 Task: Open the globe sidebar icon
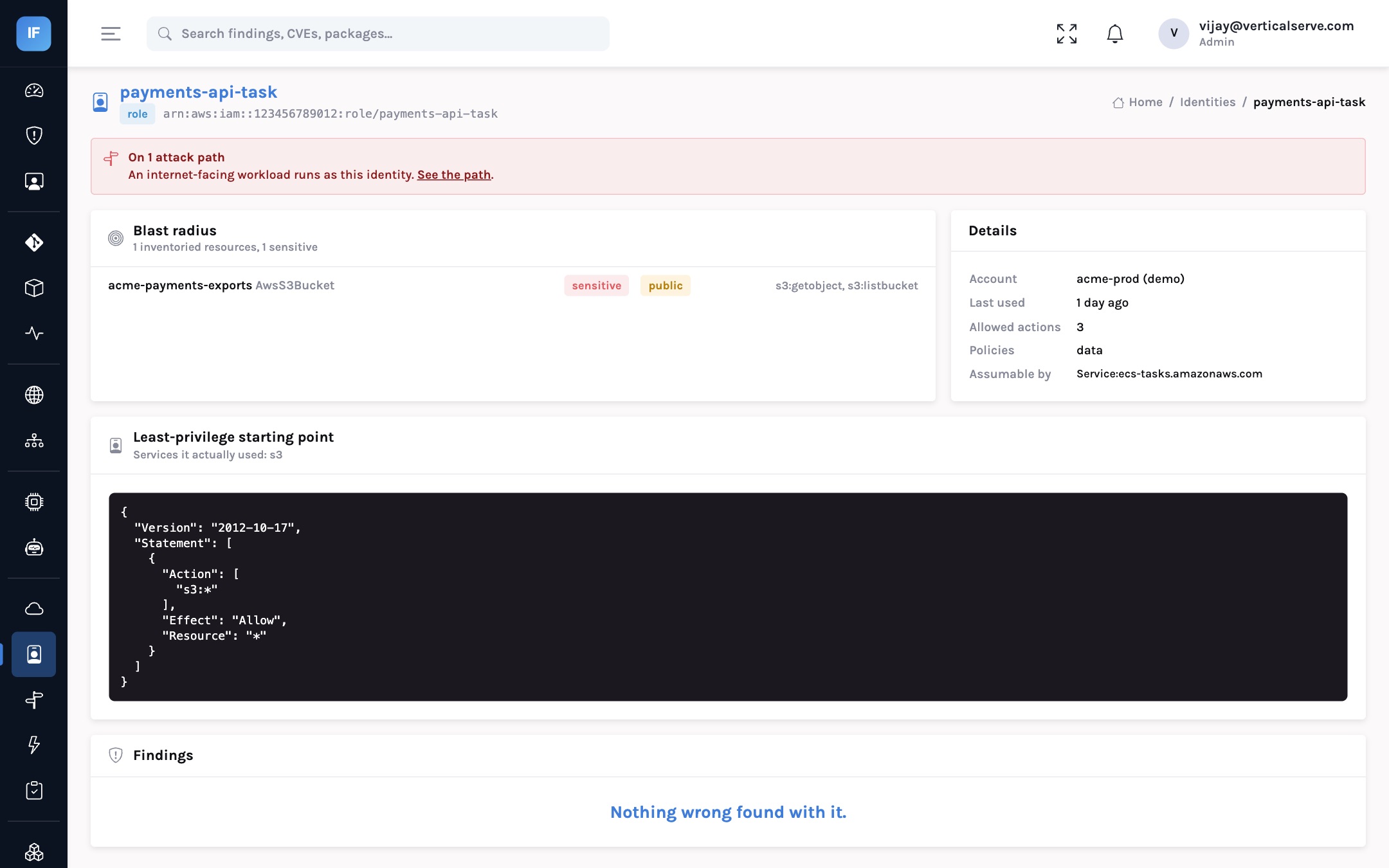click(x=34, y=395)
